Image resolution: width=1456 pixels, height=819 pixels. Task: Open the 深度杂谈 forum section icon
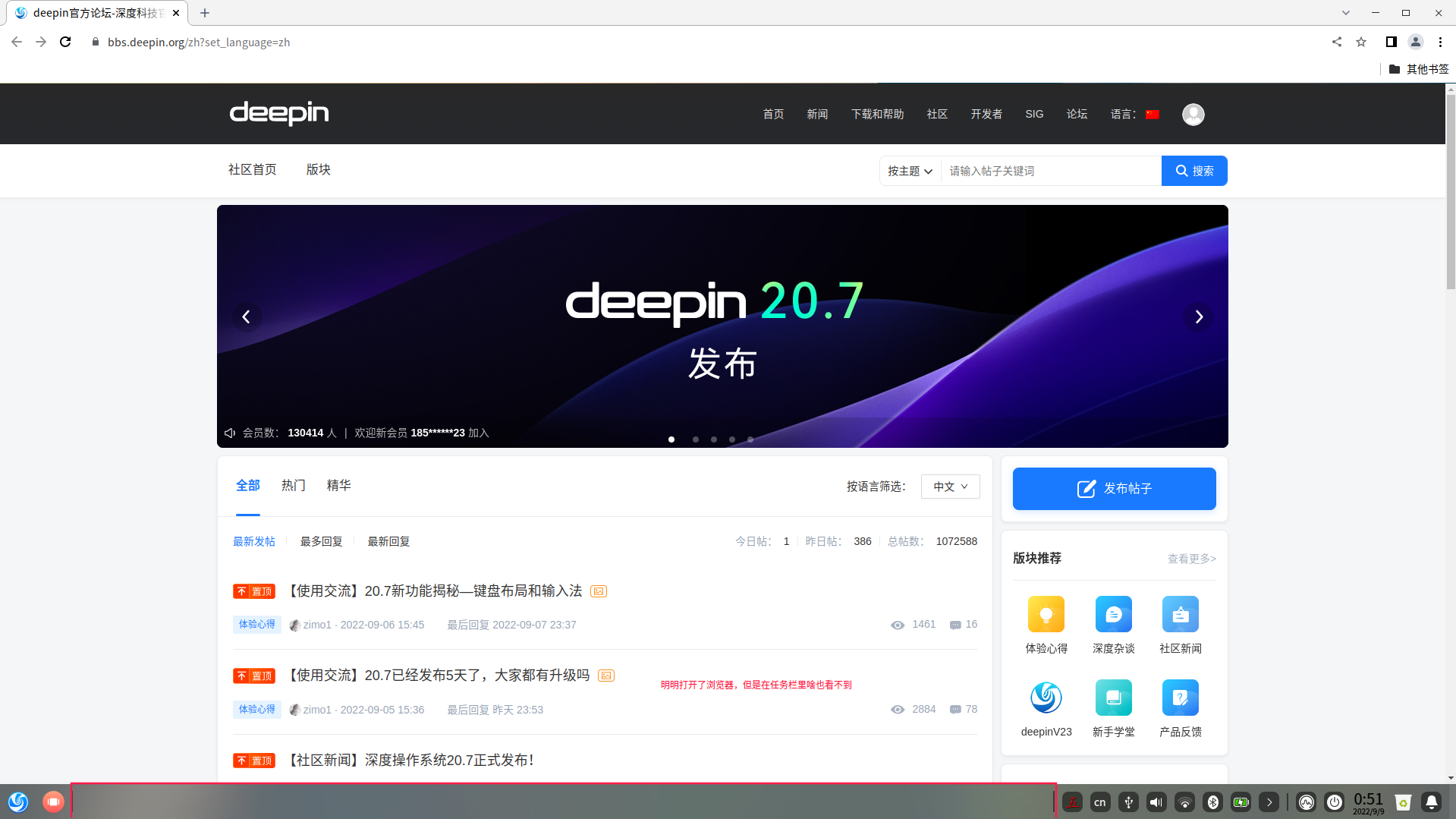pyautogui.click(x=1113, y=615)
